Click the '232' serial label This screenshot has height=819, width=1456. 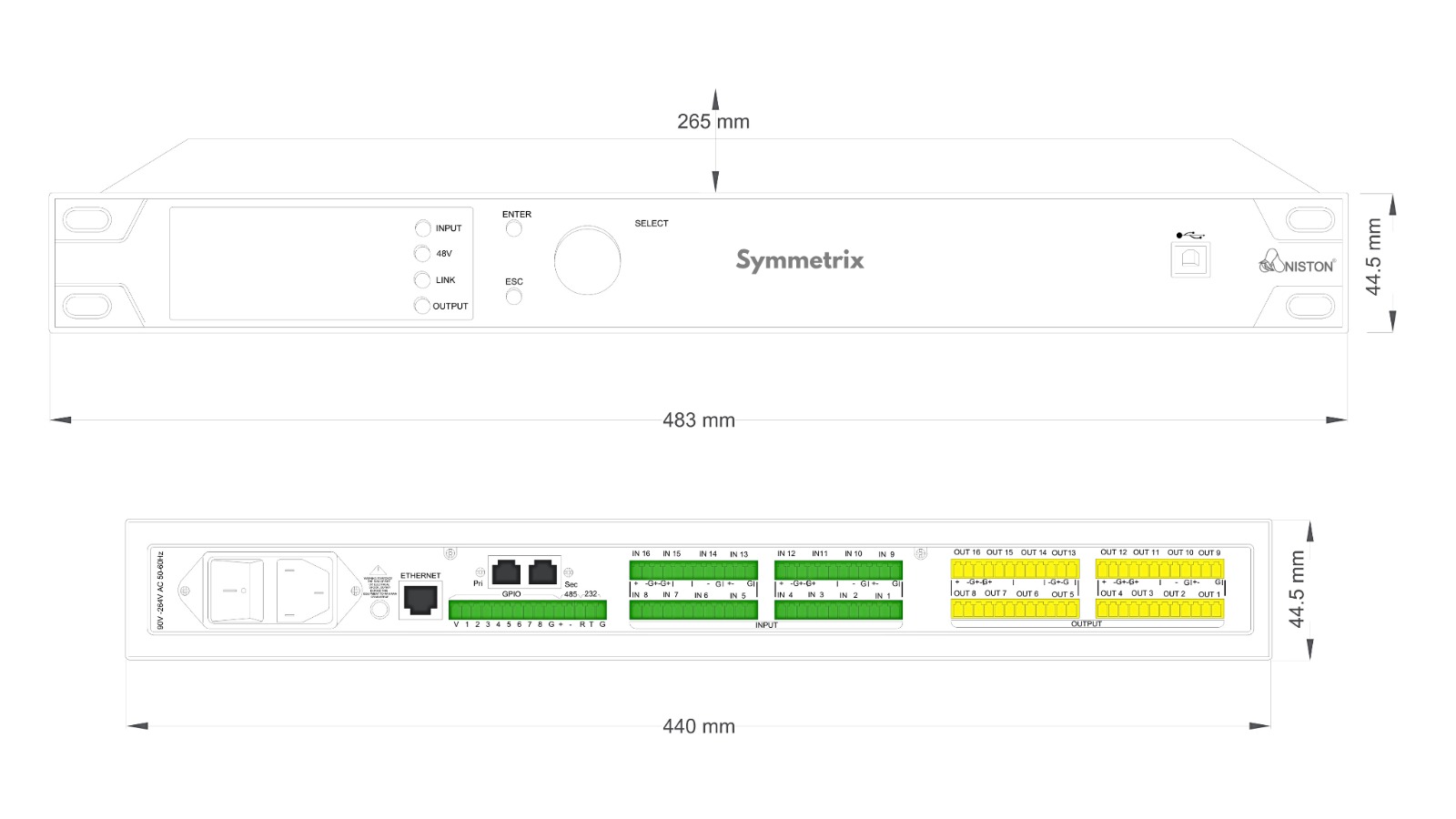pos(591,594)
